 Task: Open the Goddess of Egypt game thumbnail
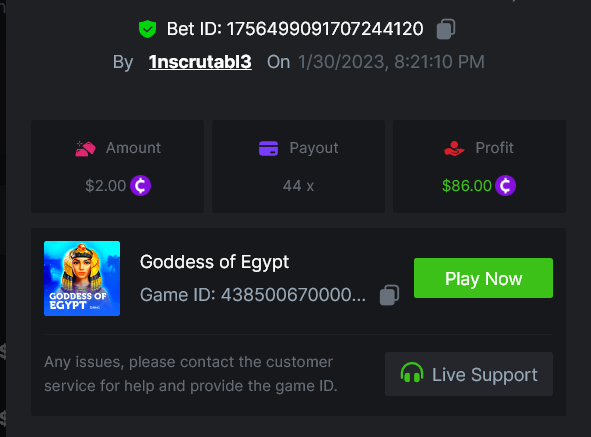click(82, 278)
